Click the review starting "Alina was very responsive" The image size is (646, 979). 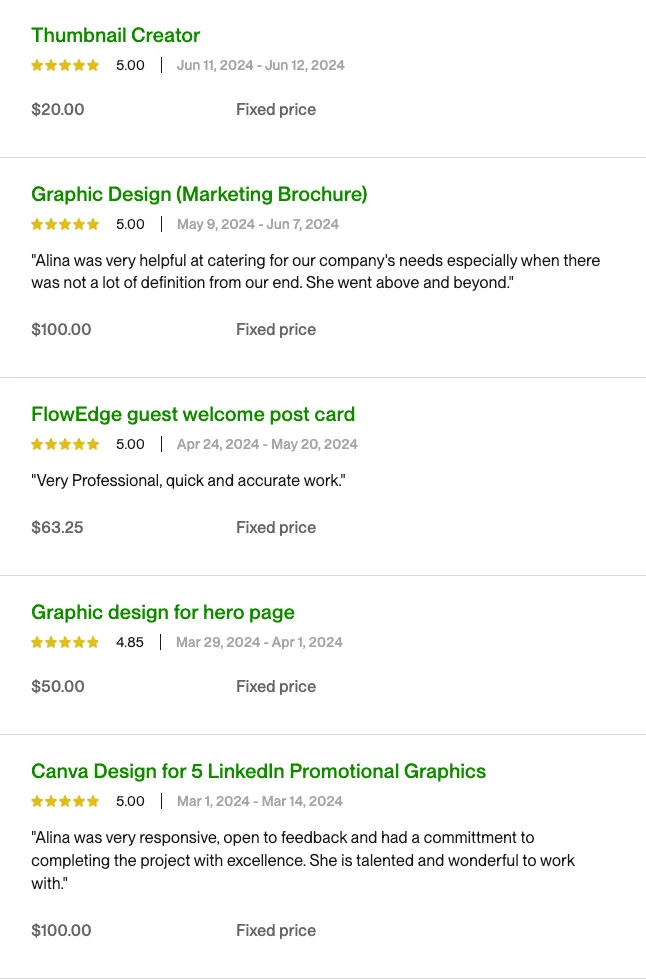pos(303,860)
